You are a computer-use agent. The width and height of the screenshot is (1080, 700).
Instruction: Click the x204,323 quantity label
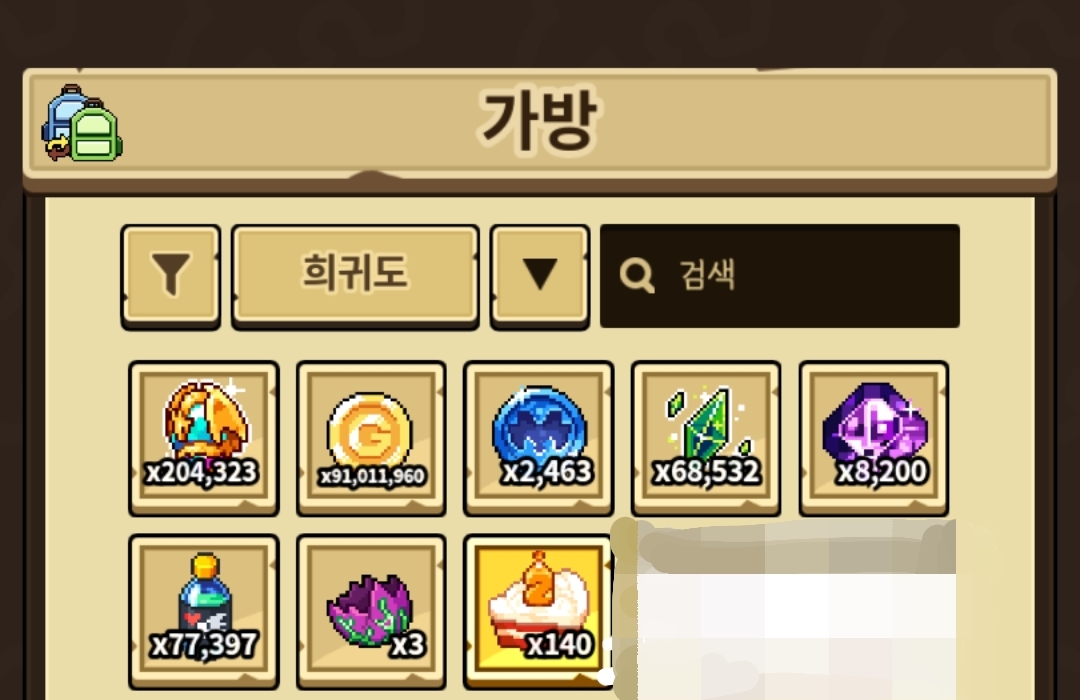[202, 473]
